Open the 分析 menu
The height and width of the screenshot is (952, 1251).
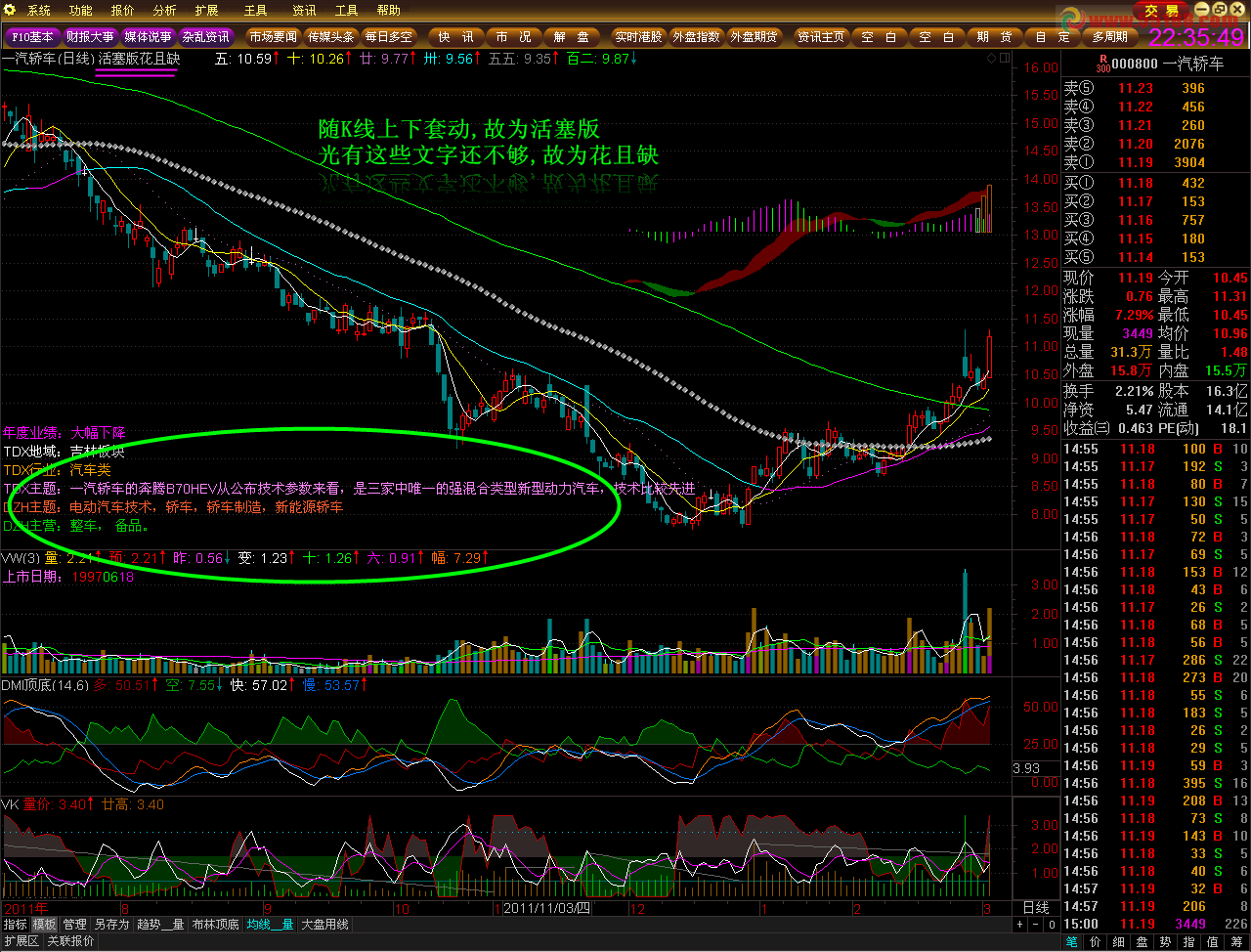pos(164,11)
